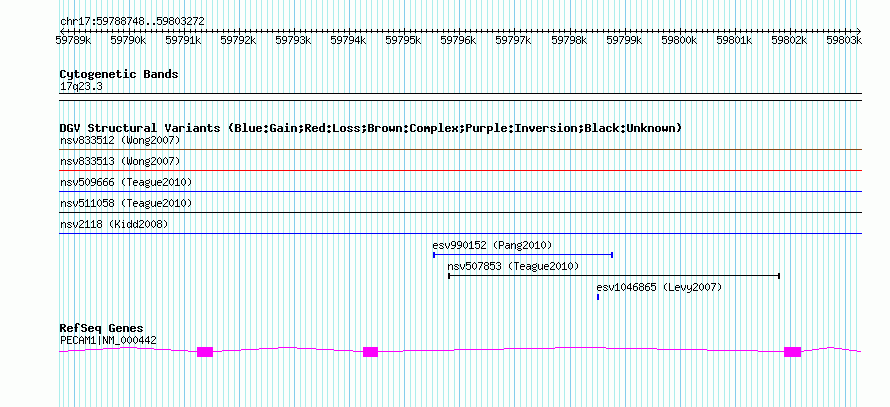Open variant esv990152 (Pang2010) label
The height and width of the screenshot is (407, 890).
[x=492, y=245]
